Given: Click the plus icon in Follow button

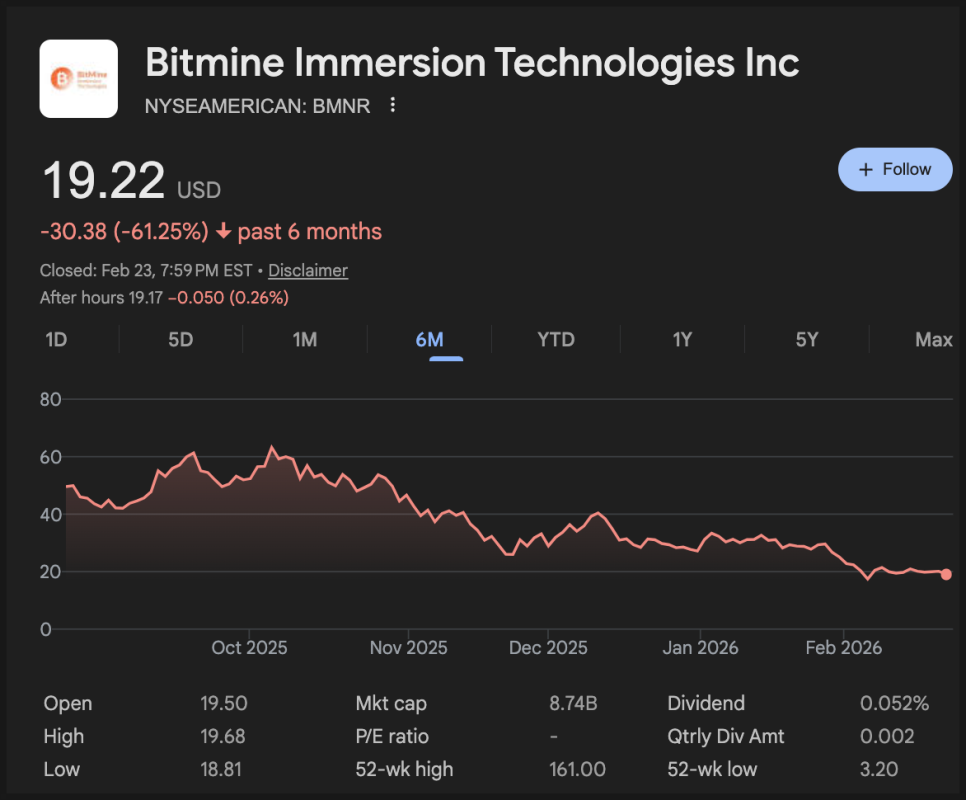Looking at the screenshot, I should pyautogui.click(x=866, y=169).
